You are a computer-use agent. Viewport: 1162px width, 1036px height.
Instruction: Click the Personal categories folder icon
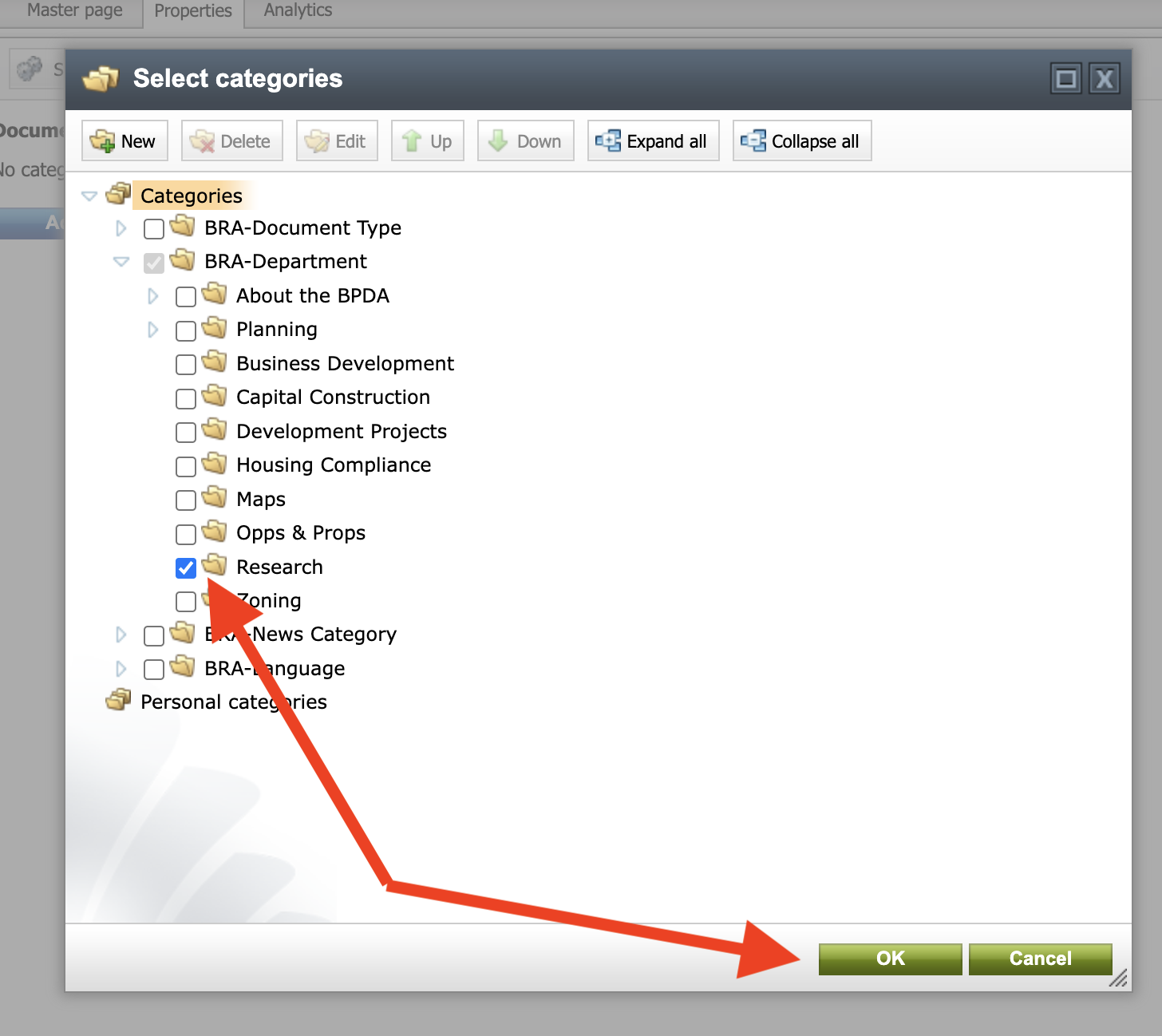(x=118, y=701)
